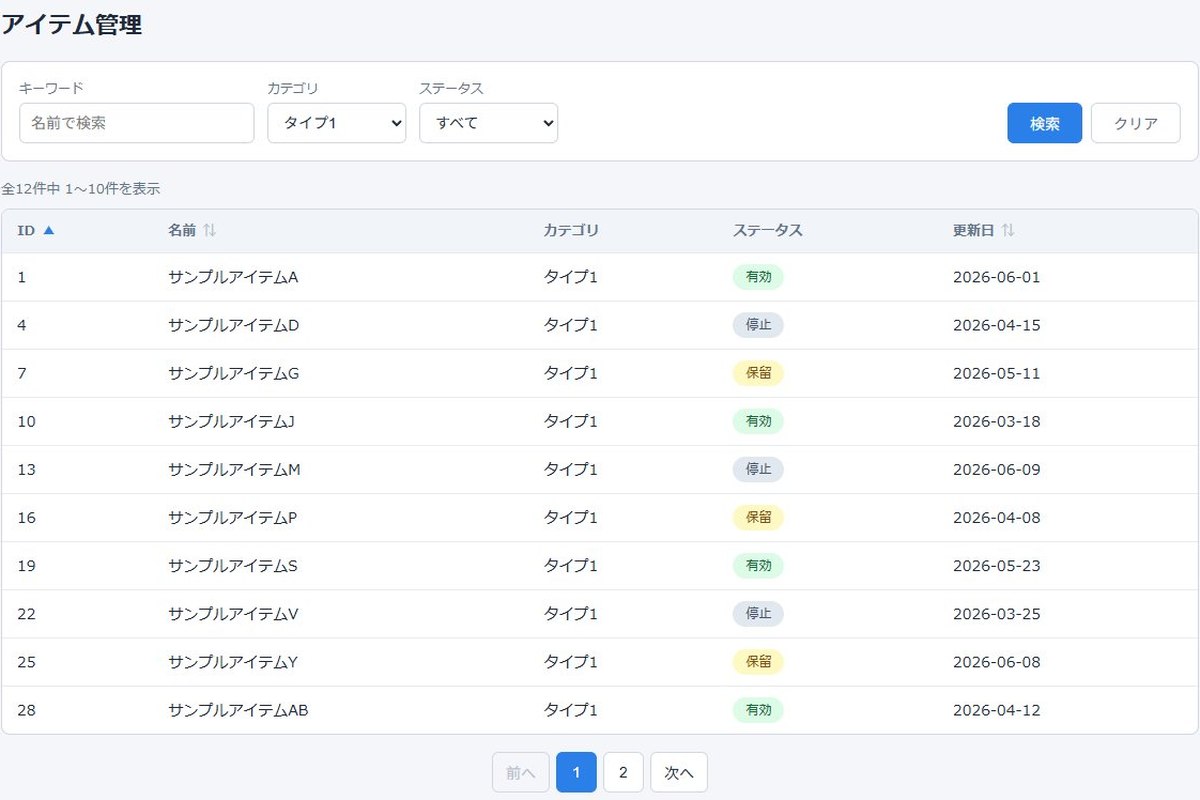Click the 全12件中 1〜10件を表示 result count

tap(80, 188)
